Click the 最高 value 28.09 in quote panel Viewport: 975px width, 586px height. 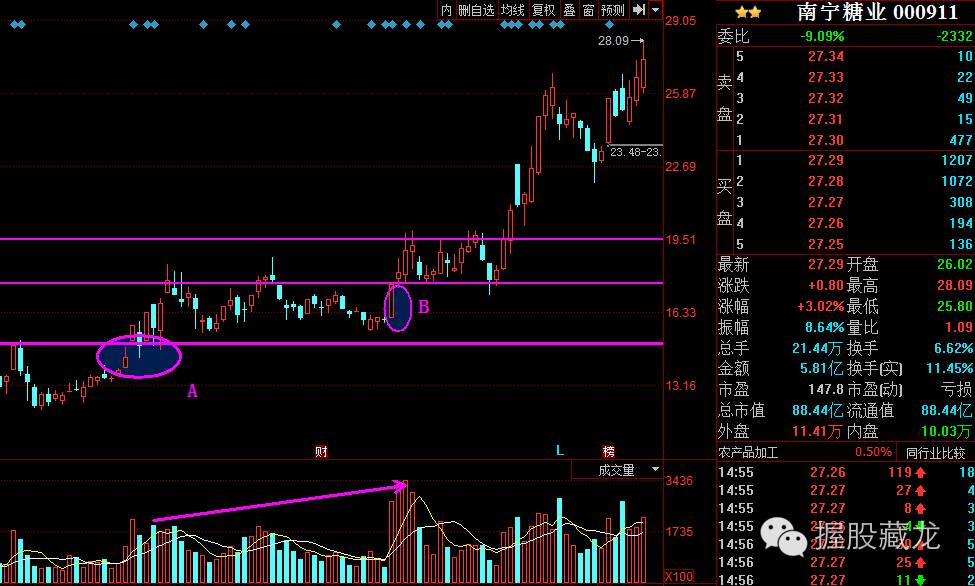tap(954, 286)
